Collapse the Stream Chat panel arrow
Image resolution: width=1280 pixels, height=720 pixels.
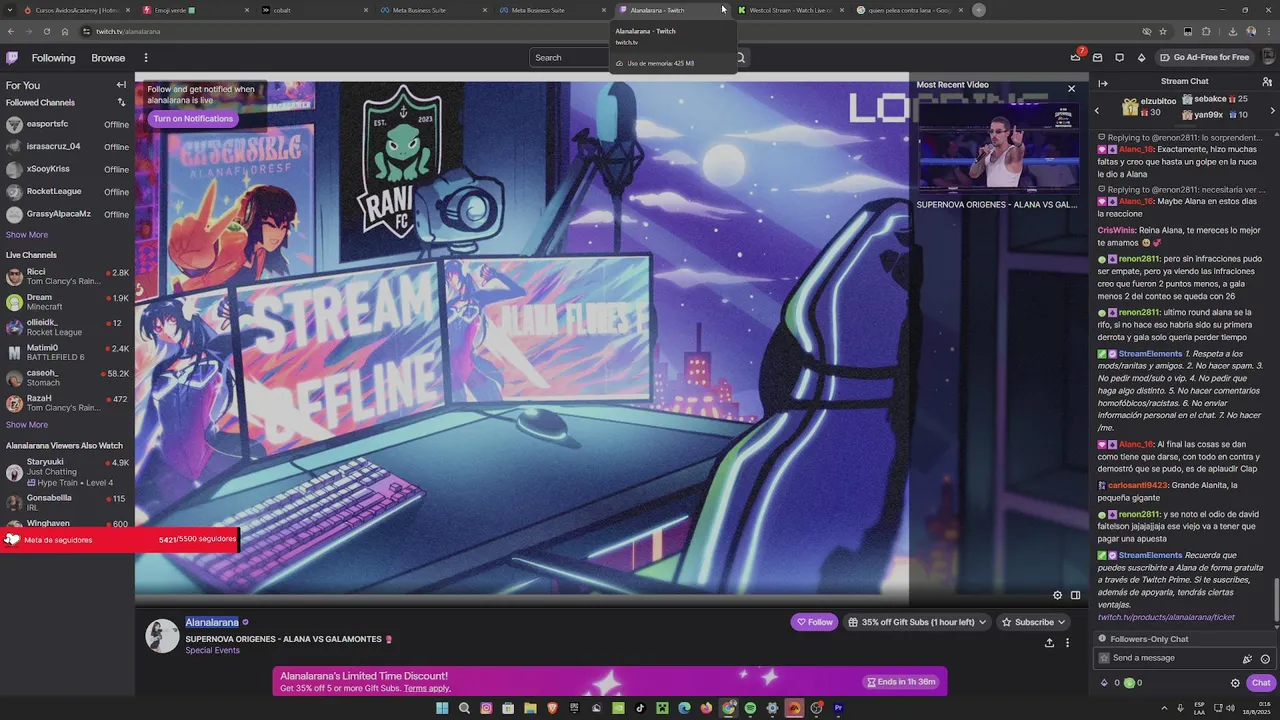coord(1103,83)
